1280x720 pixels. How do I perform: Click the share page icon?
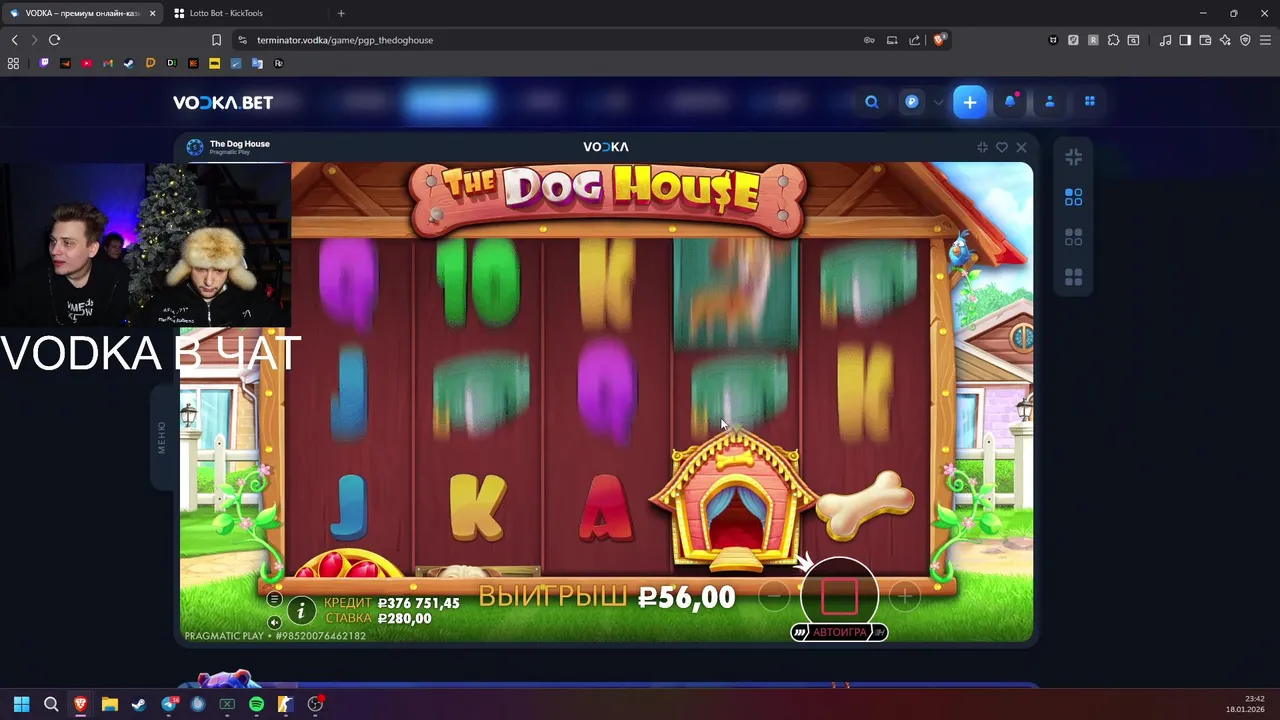click(914, 40)
